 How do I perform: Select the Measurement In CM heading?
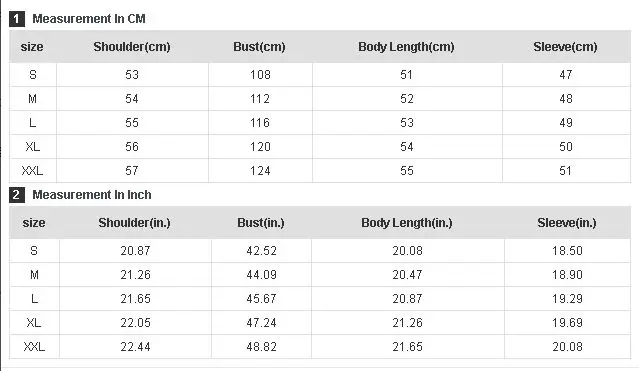click(89, 19)
